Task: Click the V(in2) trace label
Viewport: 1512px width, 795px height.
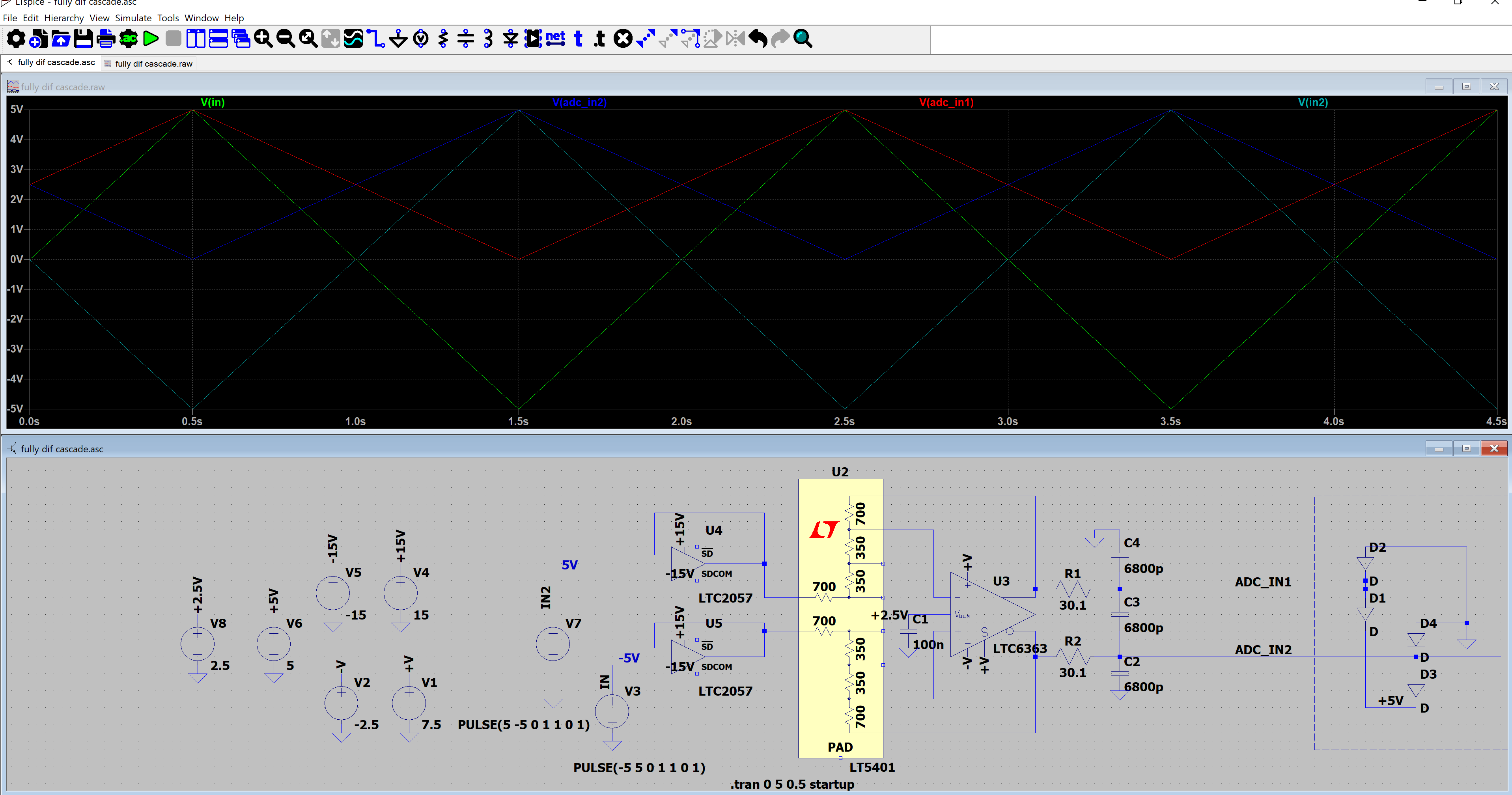Action: (1312, 102)
